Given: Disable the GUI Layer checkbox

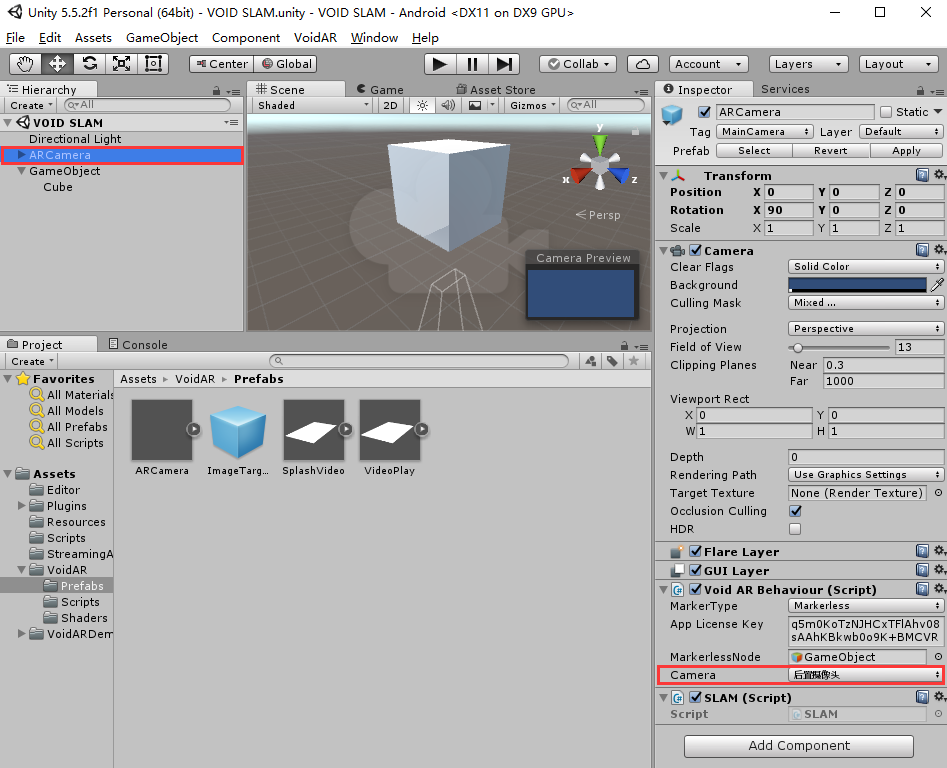Looking at the screenshot, I should 696,570.
